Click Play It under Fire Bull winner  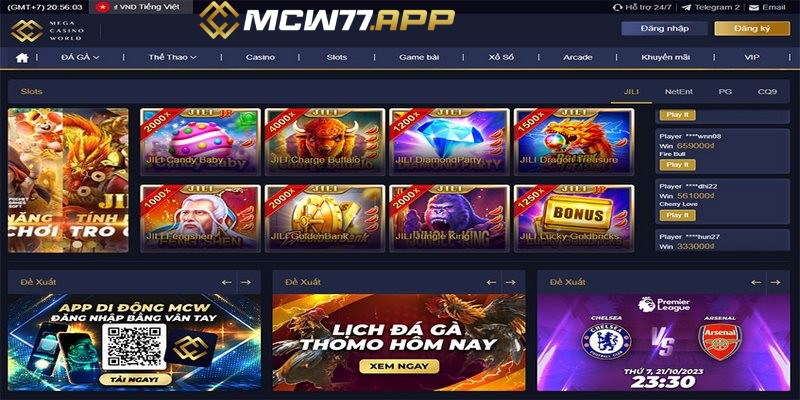(677, 165)
